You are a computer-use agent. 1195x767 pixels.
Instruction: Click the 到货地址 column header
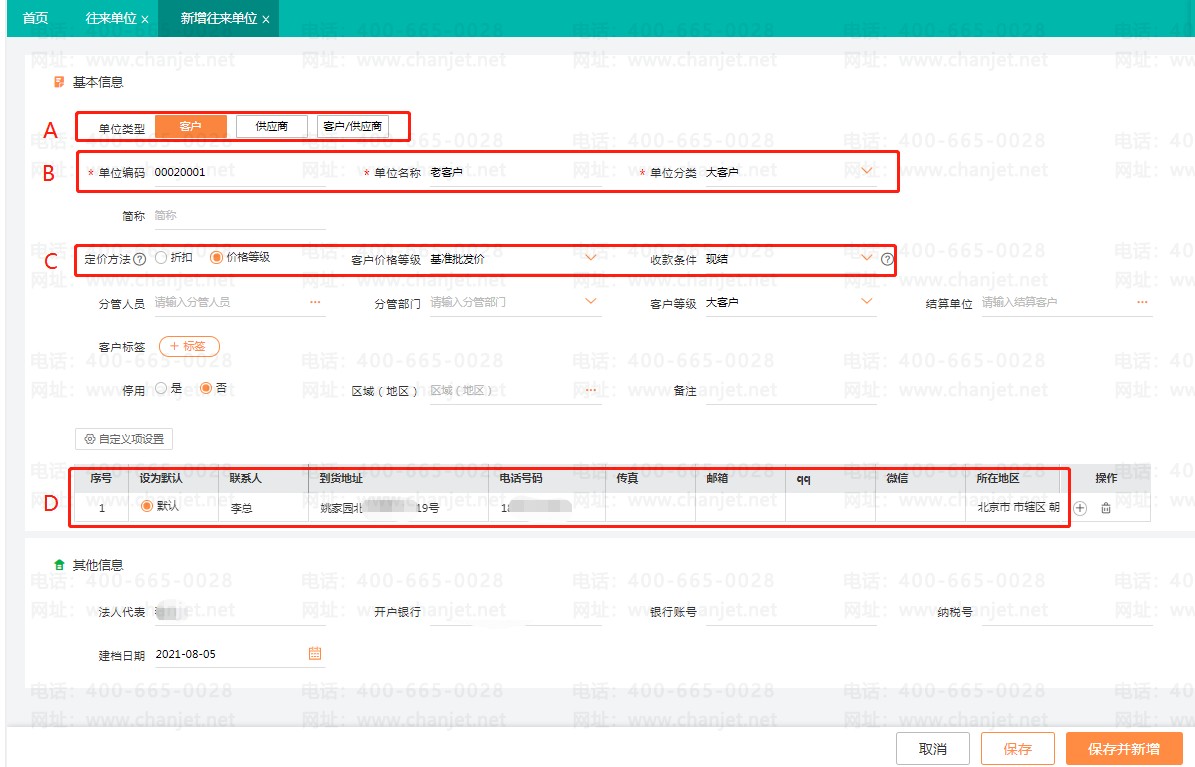tap(399, 479)
